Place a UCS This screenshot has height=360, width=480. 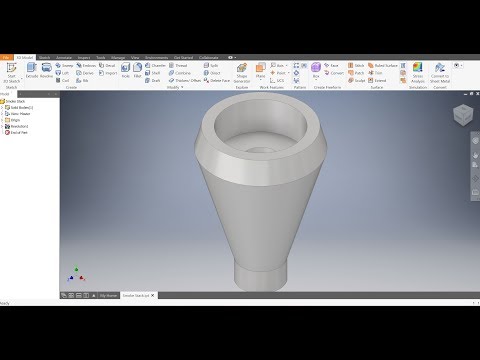click(x=277, y=80)
